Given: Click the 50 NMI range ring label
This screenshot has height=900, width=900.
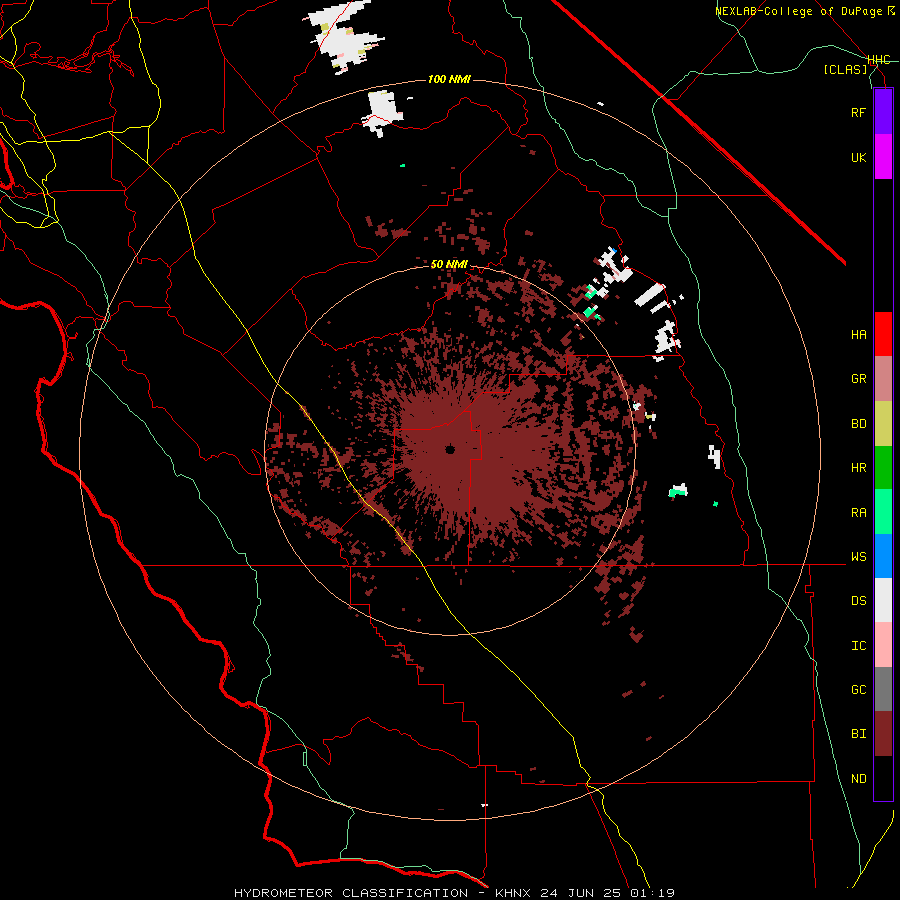Looking at the screenshot, I should click(x=449, y=265).
